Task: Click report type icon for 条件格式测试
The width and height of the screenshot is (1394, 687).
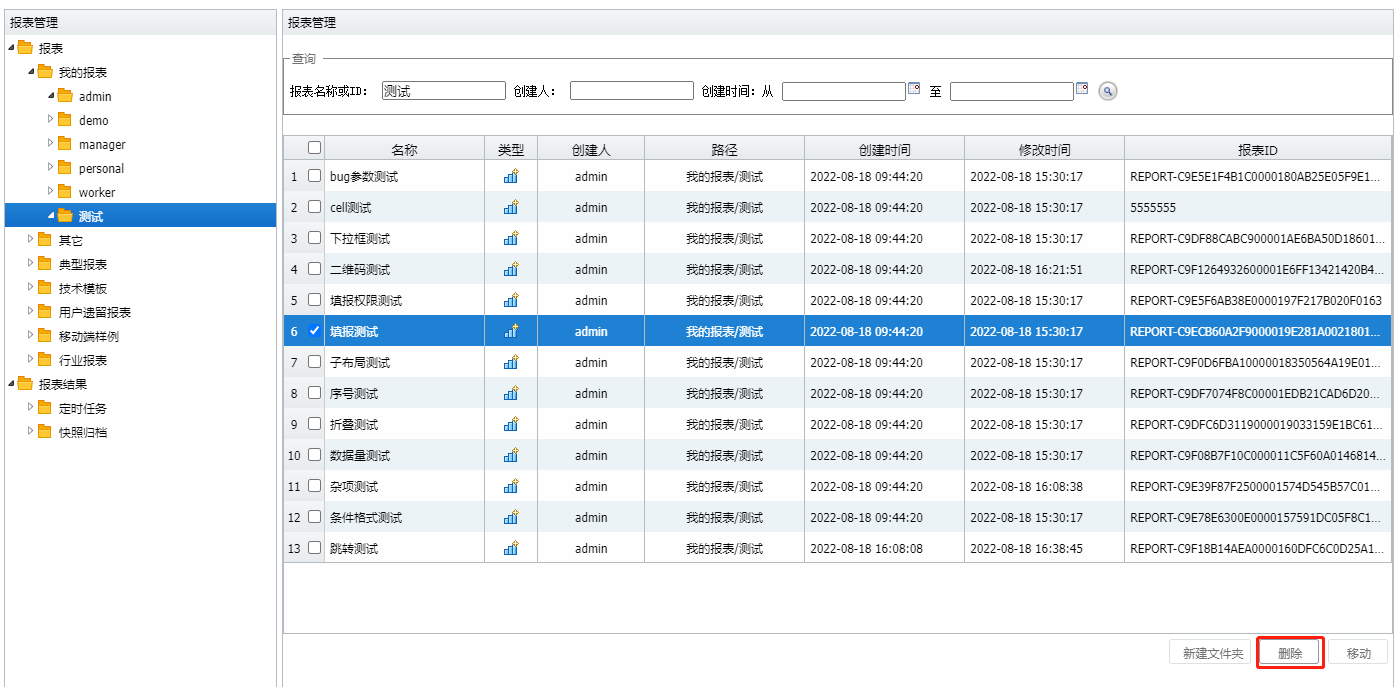Action: click(x=511, y=517)
